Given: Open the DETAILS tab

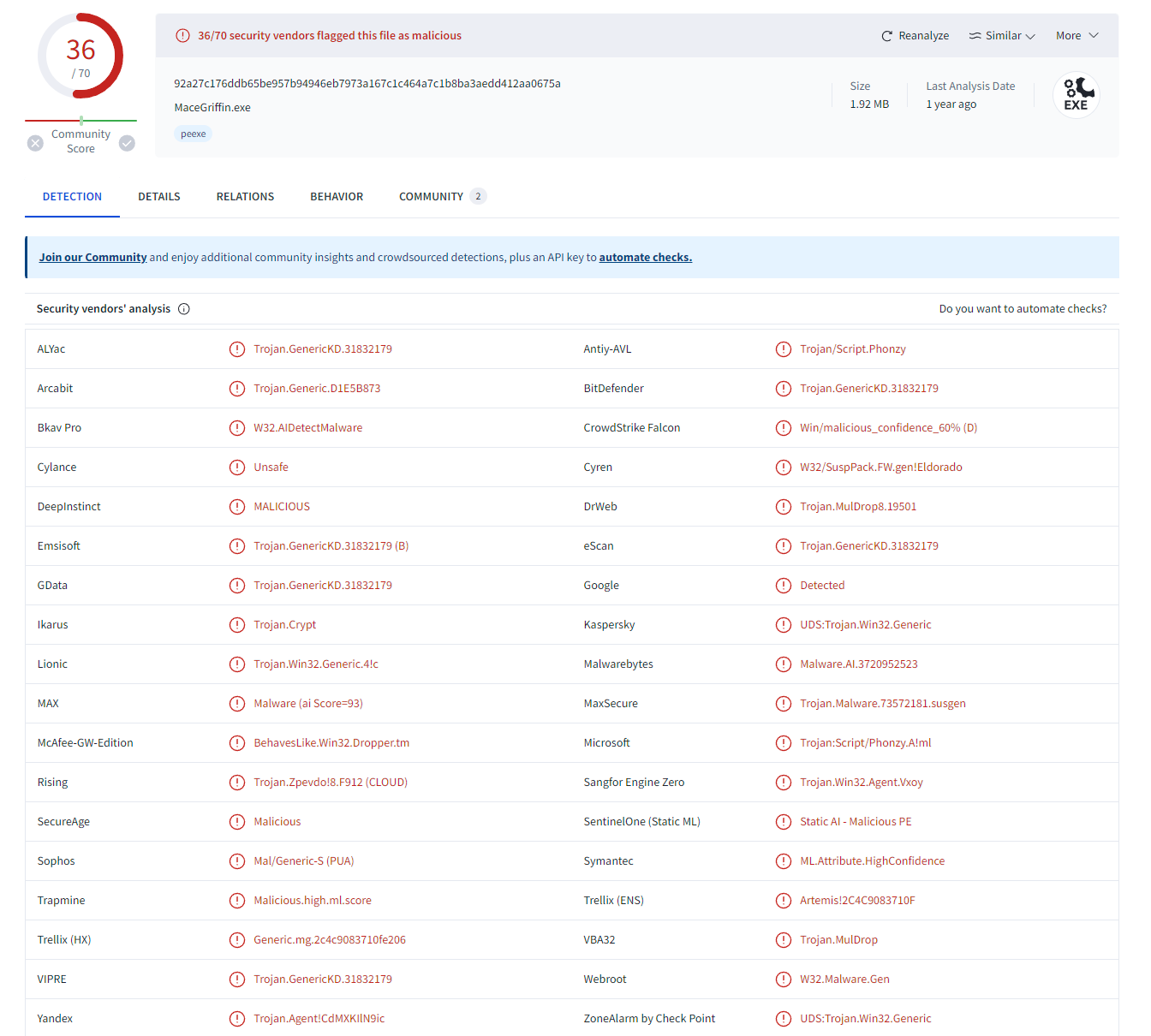Looking at the screenshot, I should coord(159,197).
